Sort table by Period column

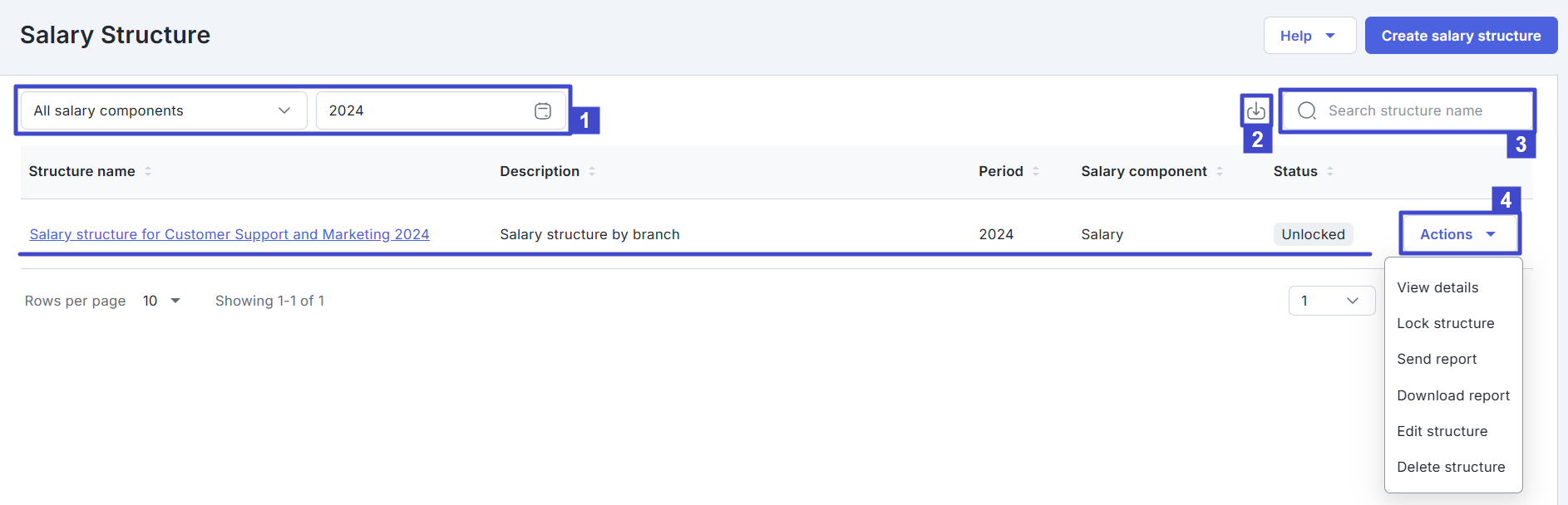[1036, 171]
